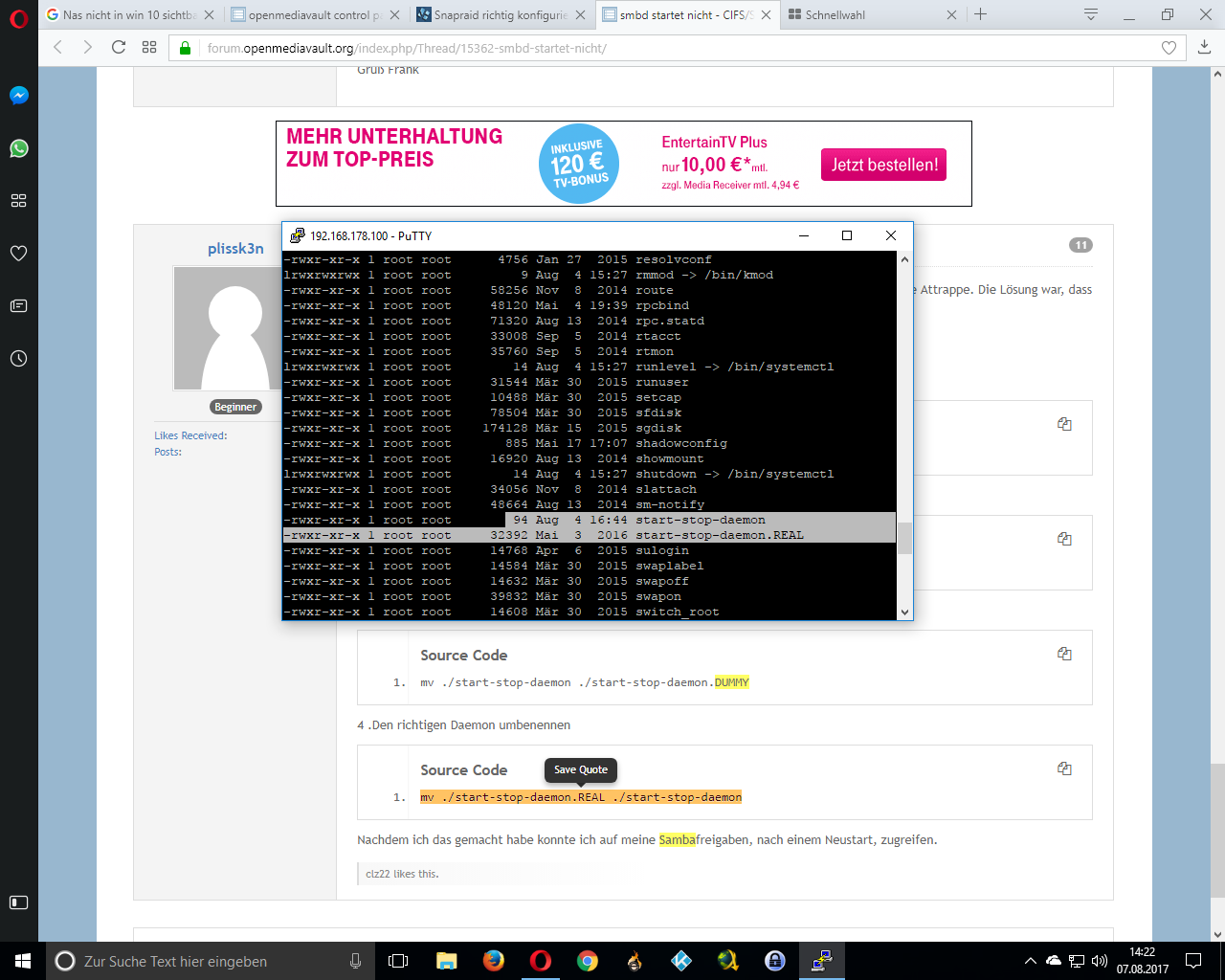Click the highlighted 'Samba' word
Image resolution: width=1225 pixels, height=980 pixels.
(x=678, y=840)
